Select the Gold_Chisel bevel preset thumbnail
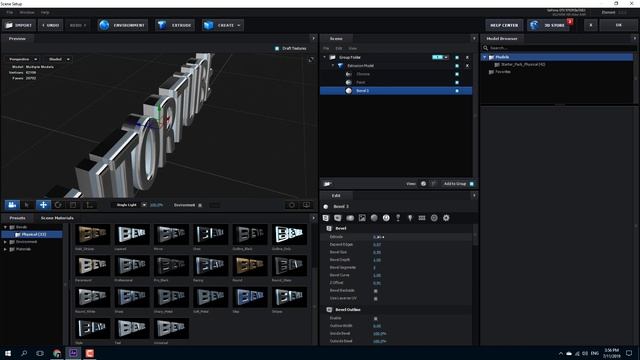 click(x=93, y=235)
